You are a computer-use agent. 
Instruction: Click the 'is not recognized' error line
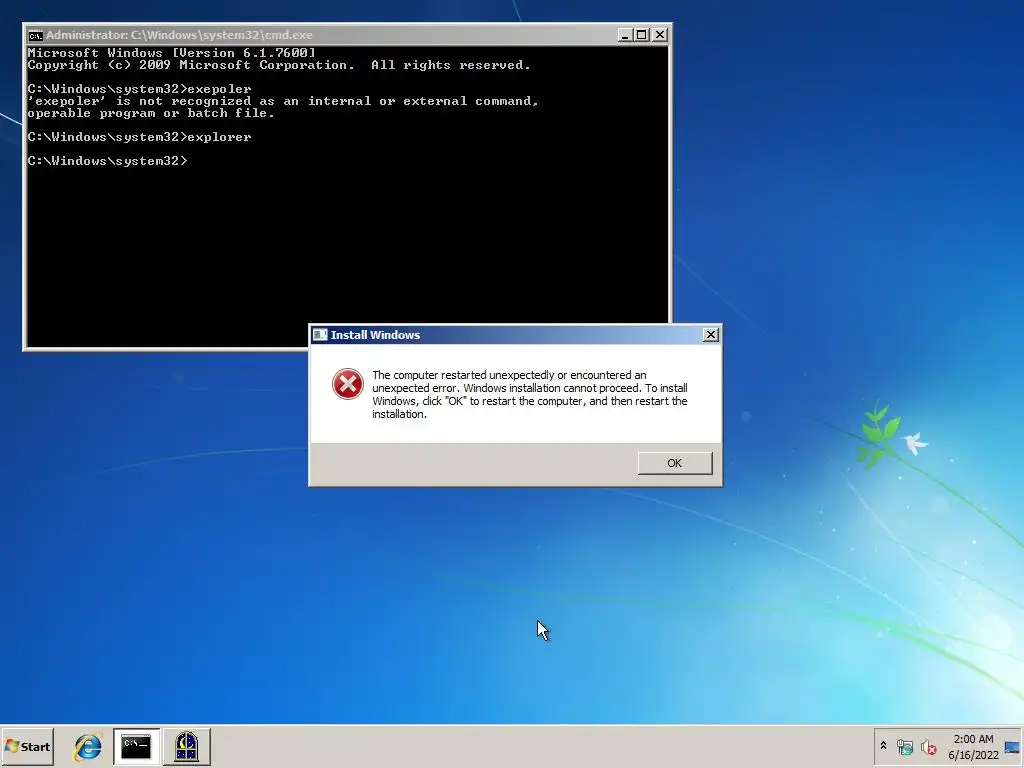coord(283,101)
